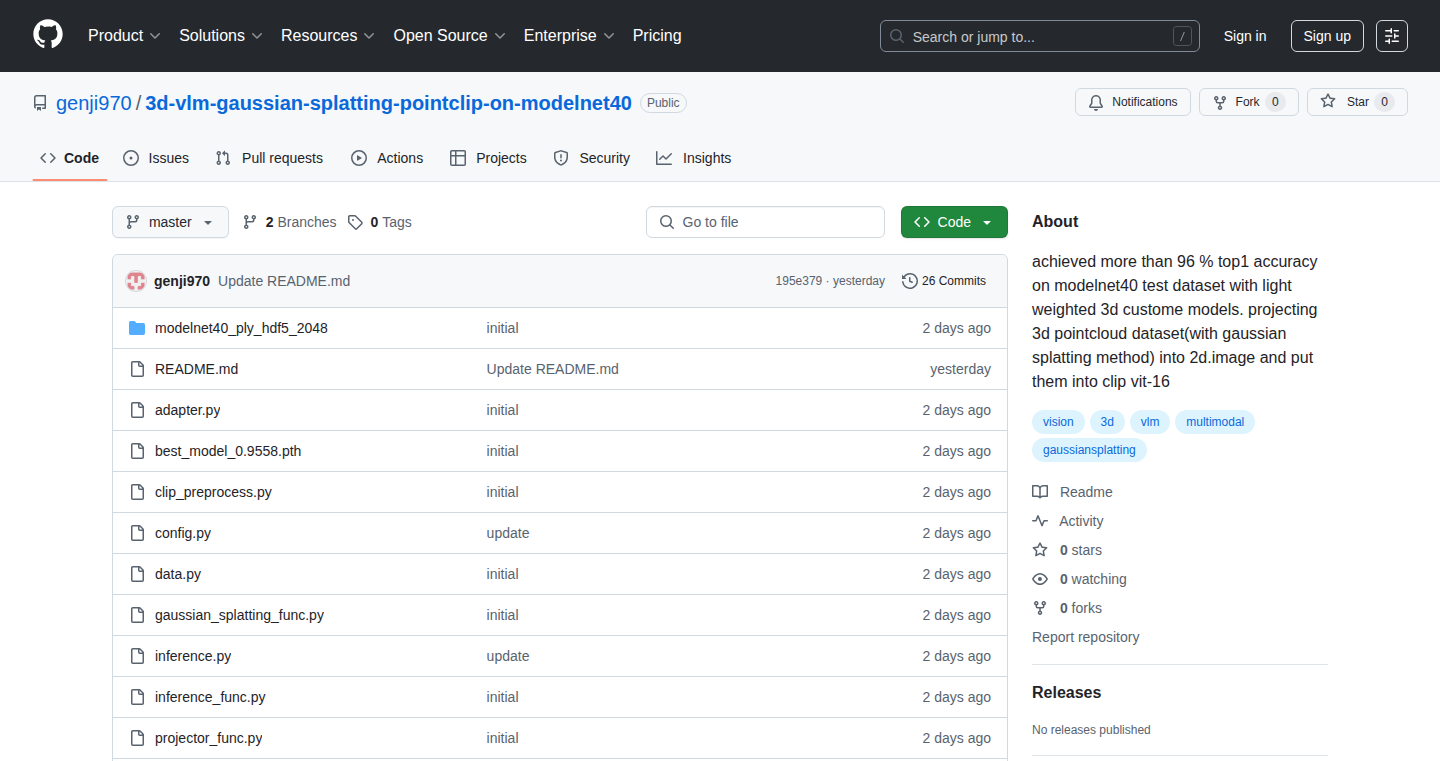The width and height of the screenshot is (1440, 761).
Task: Open the accessibility settings icon in header
Action: [1392, 36]
